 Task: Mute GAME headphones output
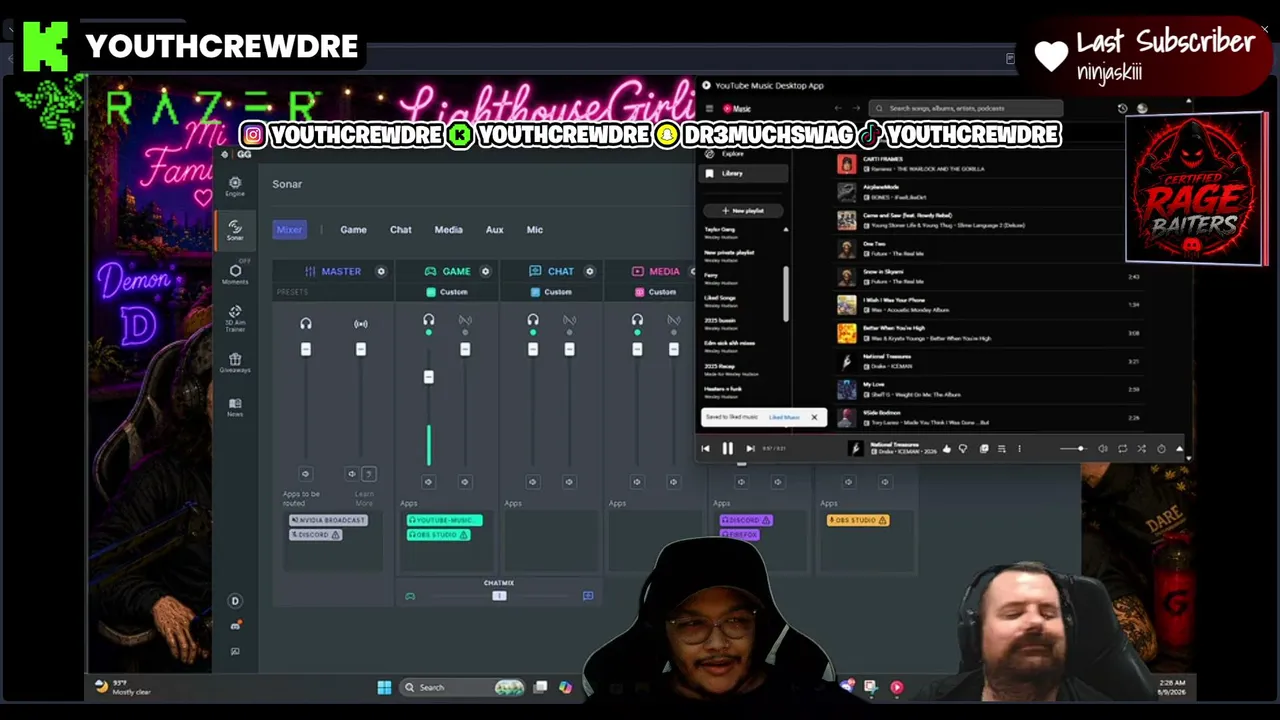pyautogui.click(x=429, y=482)
